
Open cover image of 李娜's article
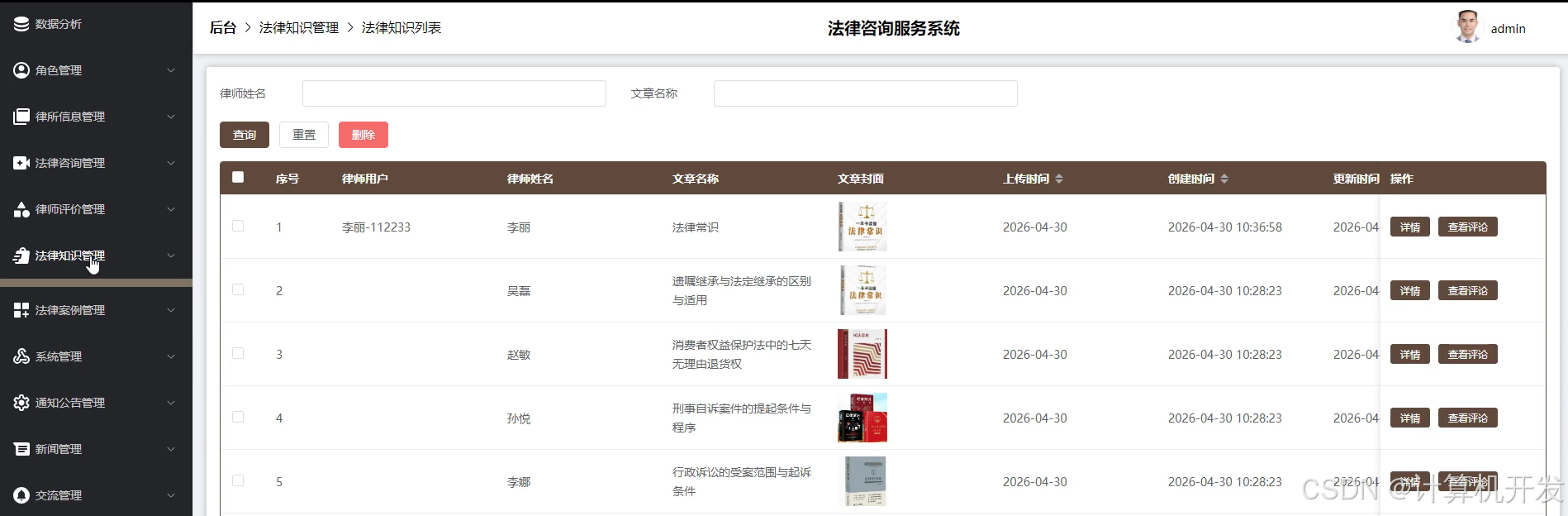pyautogui.click(x=862, y=481)
